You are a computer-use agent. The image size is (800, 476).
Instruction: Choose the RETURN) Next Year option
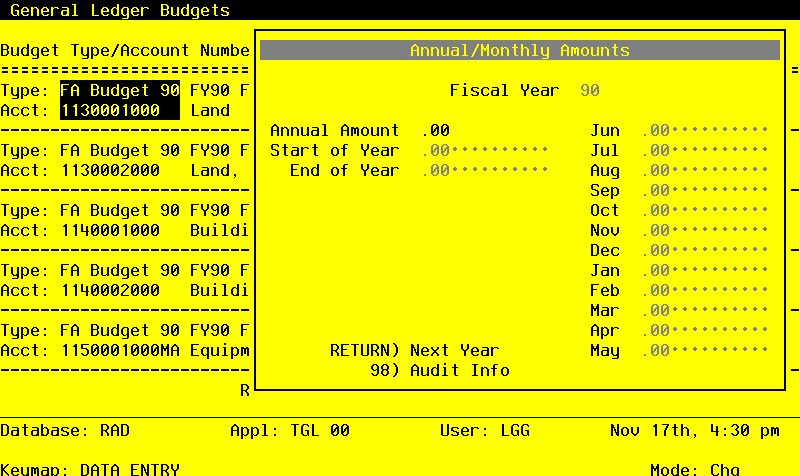click(x=414, y=350)
